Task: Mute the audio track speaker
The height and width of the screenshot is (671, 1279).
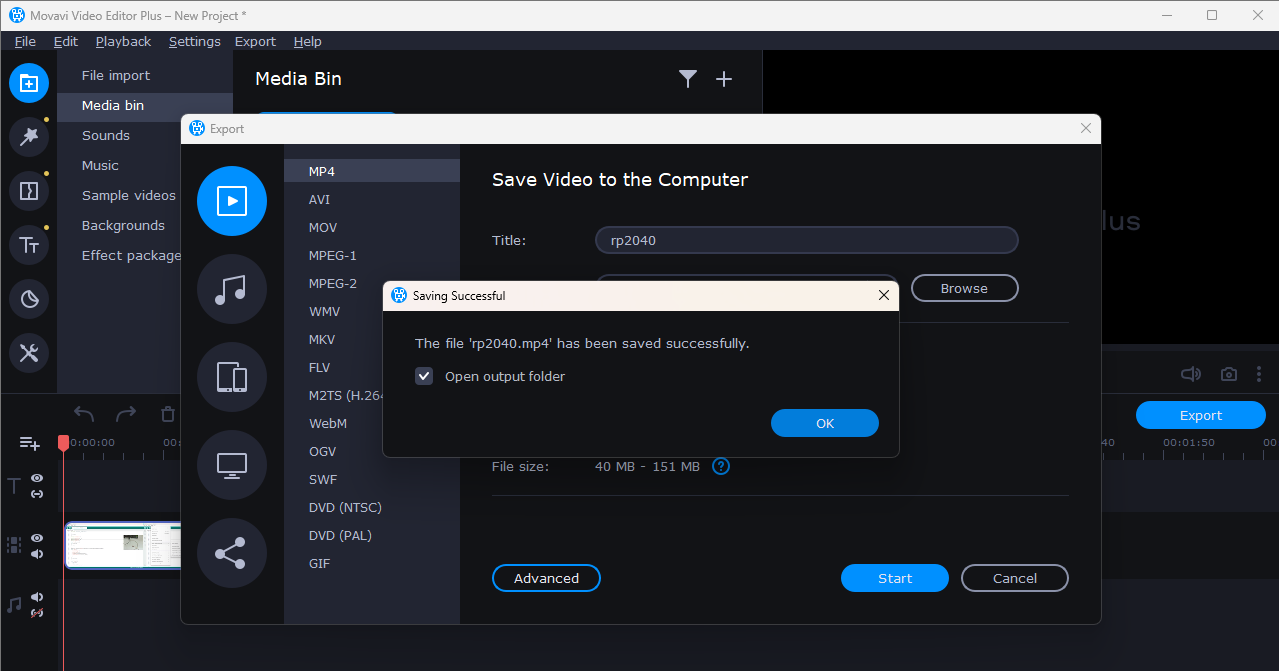Action: click(x=37, y=597)
